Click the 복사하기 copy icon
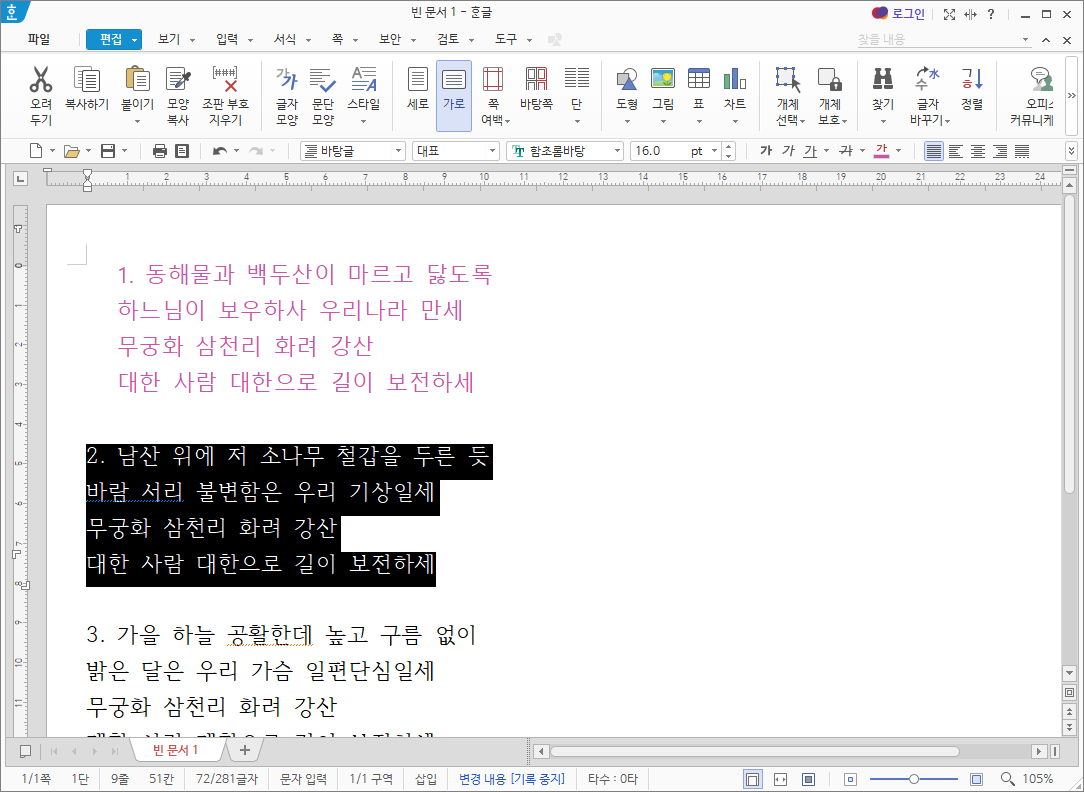Image resolution: width=1084 pixels, height=792 pixels. [87, 79]
